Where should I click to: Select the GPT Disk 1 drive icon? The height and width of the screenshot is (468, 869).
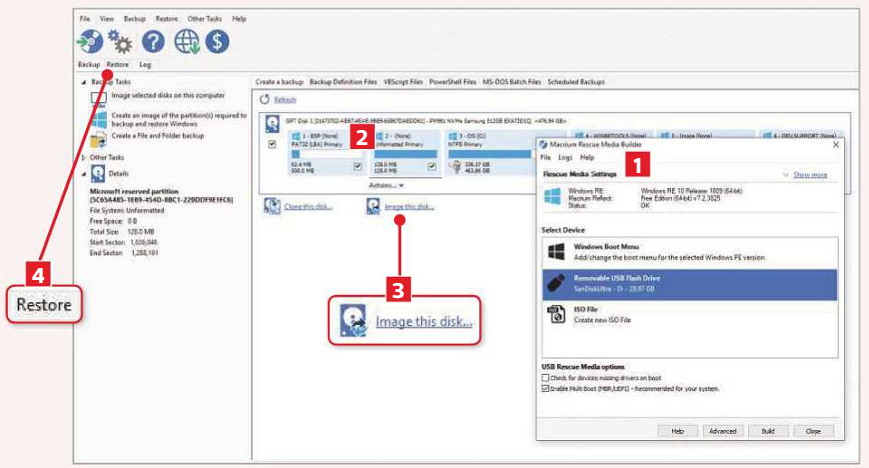click(x=272, y=123)
